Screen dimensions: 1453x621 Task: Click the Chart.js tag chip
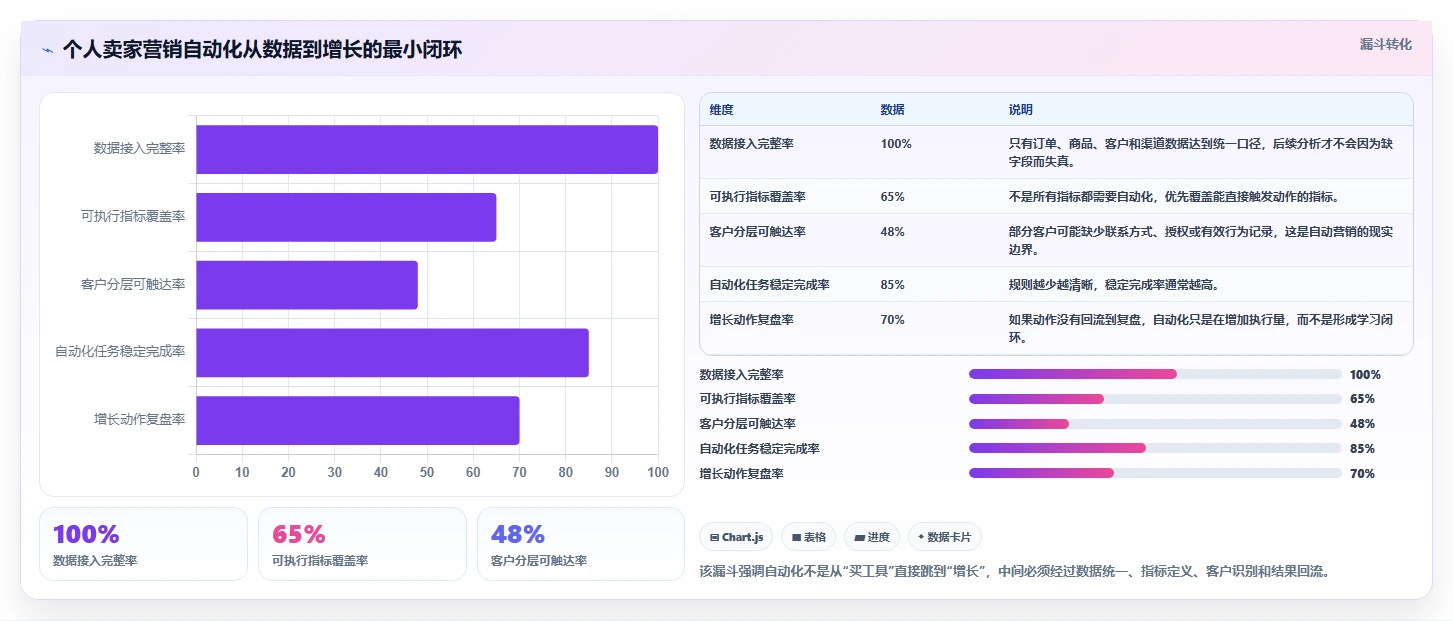pyautogui.click(x=736, y=537)
